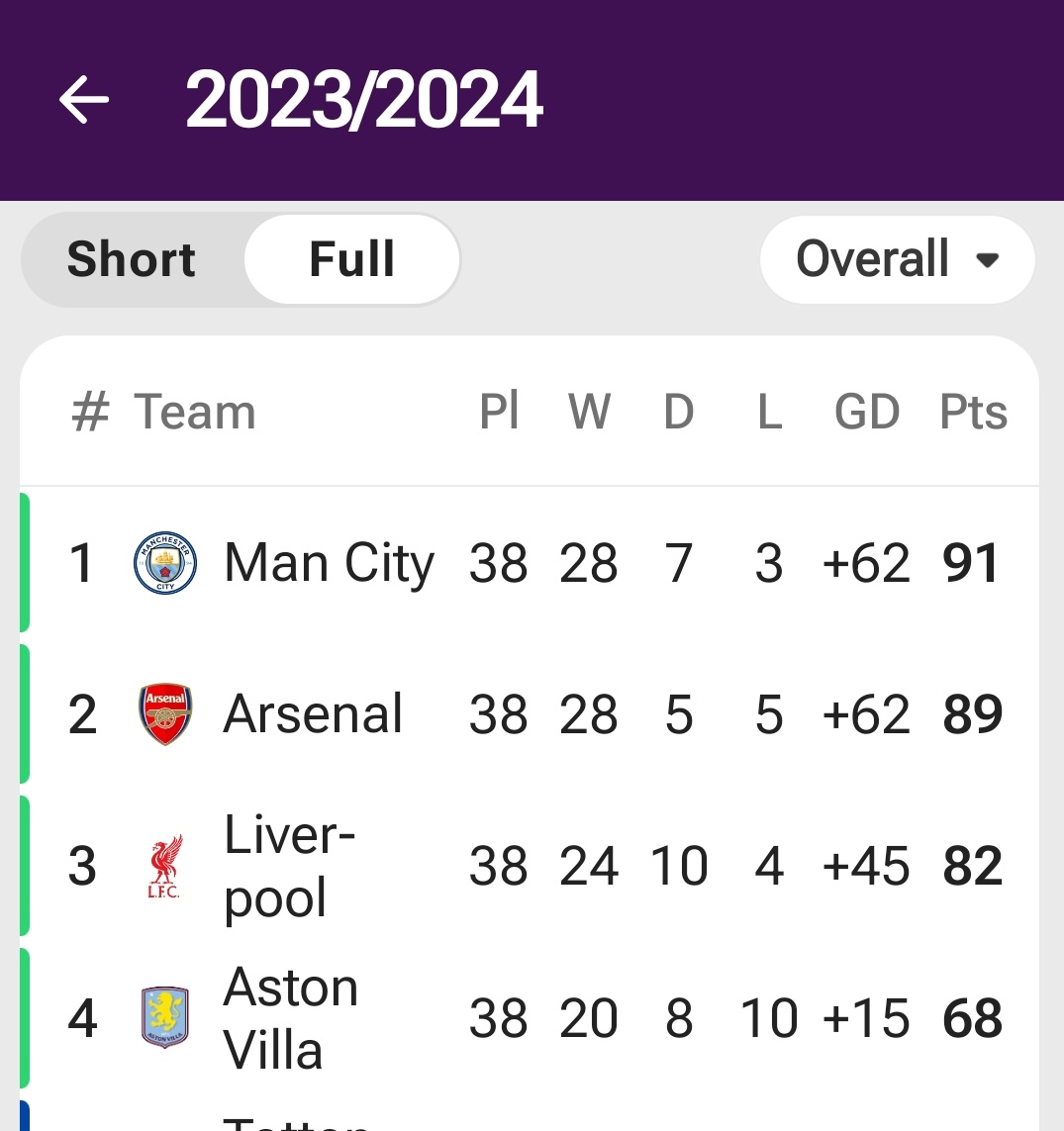This screenshot has width=1064, height=1131.
Task: Click the Liverpool LFC crest
Action: click(x=165, y=866)
